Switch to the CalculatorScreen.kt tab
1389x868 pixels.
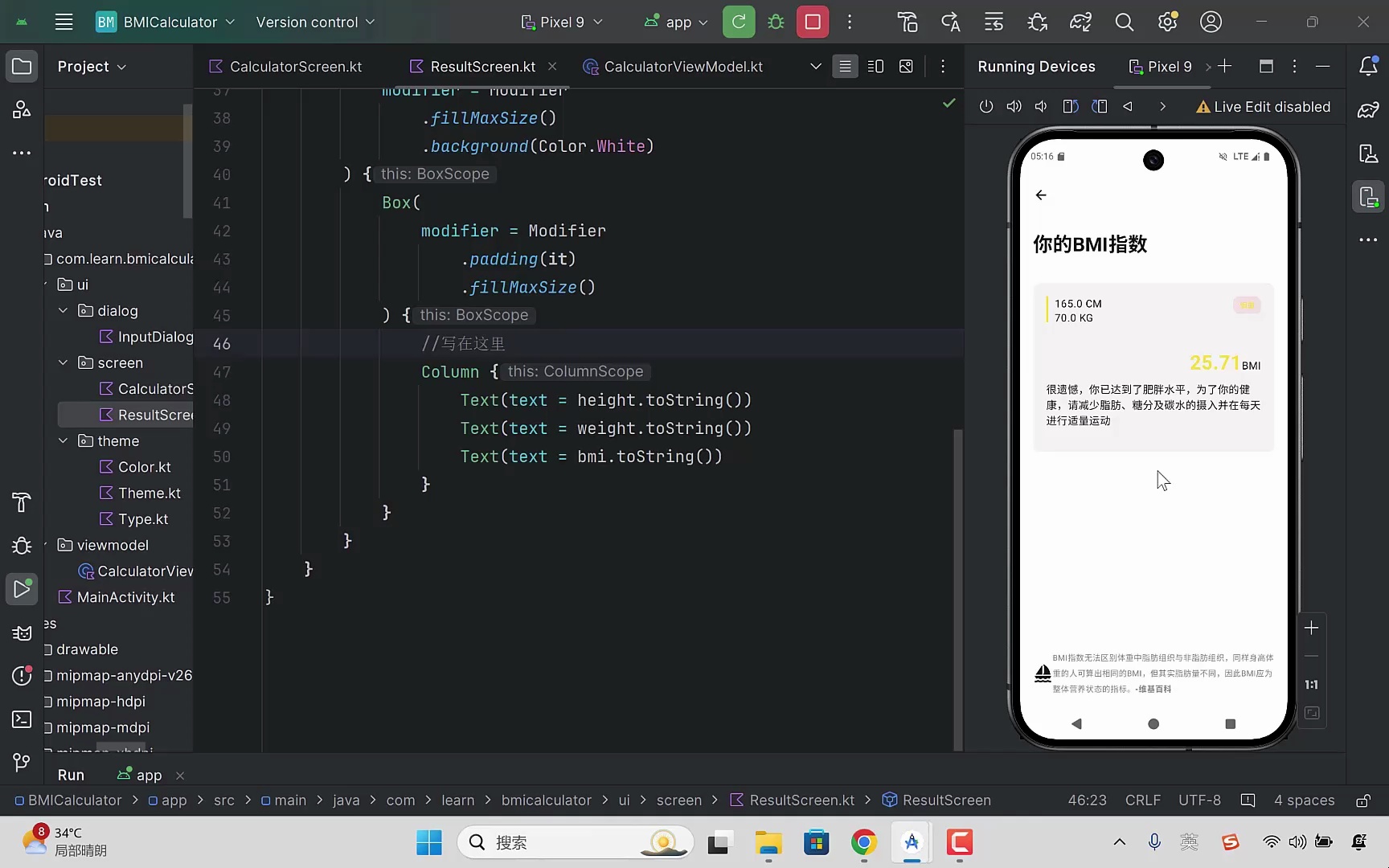coord(293,66)
